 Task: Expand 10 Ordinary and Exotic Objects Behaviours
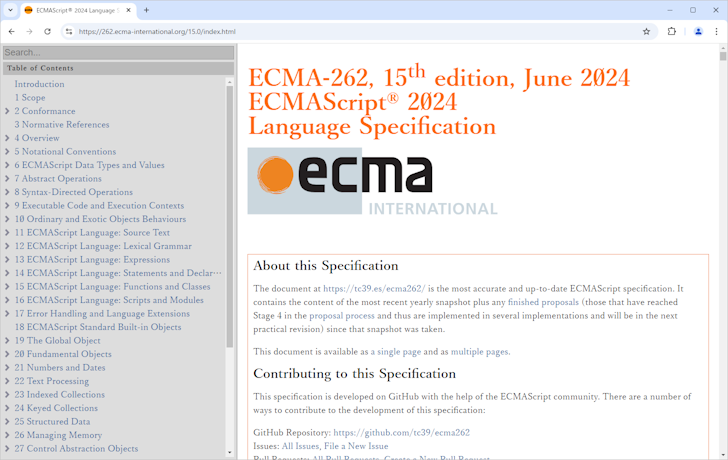coord(7,219)
